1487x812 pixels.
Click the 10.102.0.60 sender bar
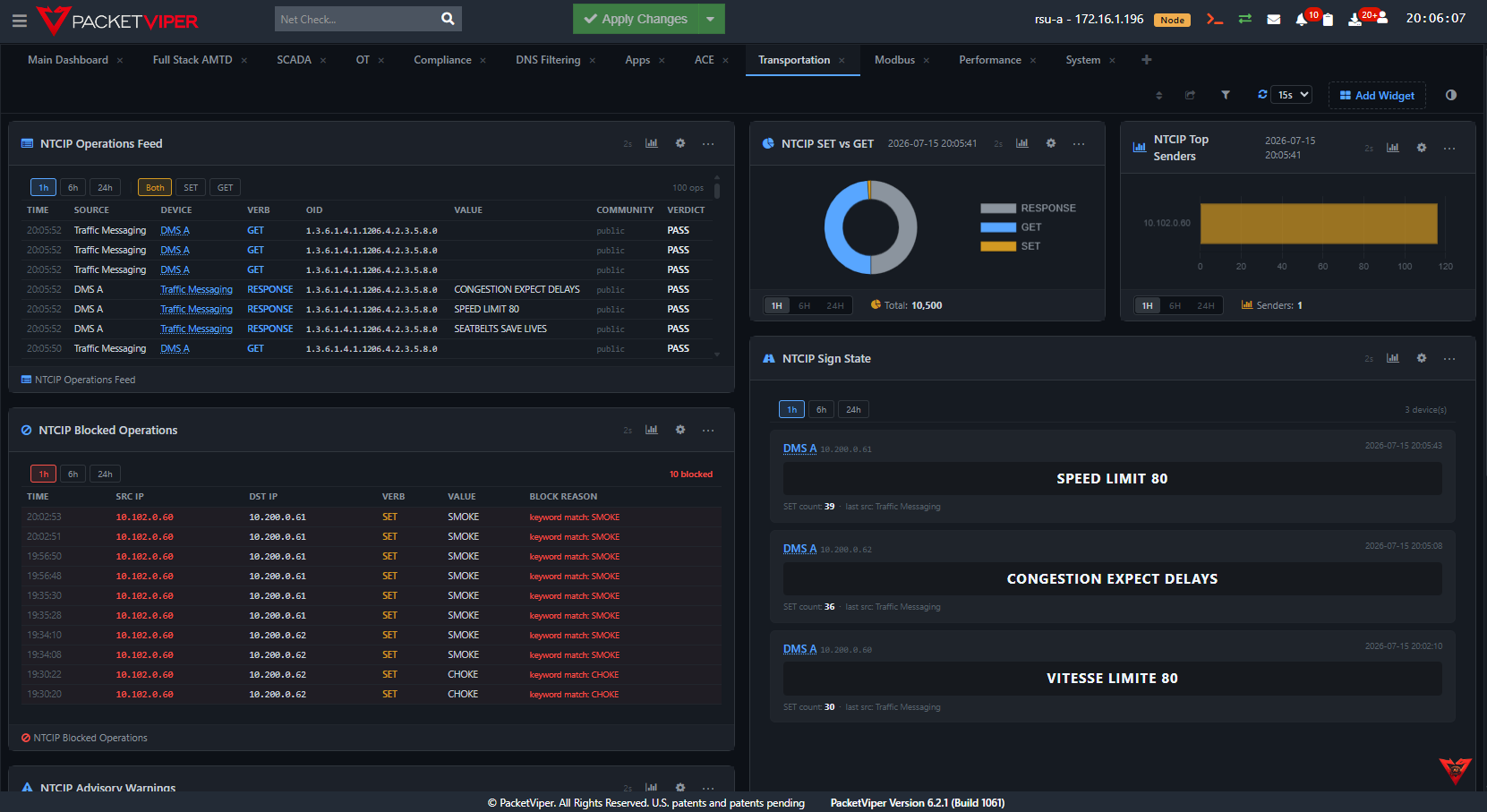tap(1319, 223)
